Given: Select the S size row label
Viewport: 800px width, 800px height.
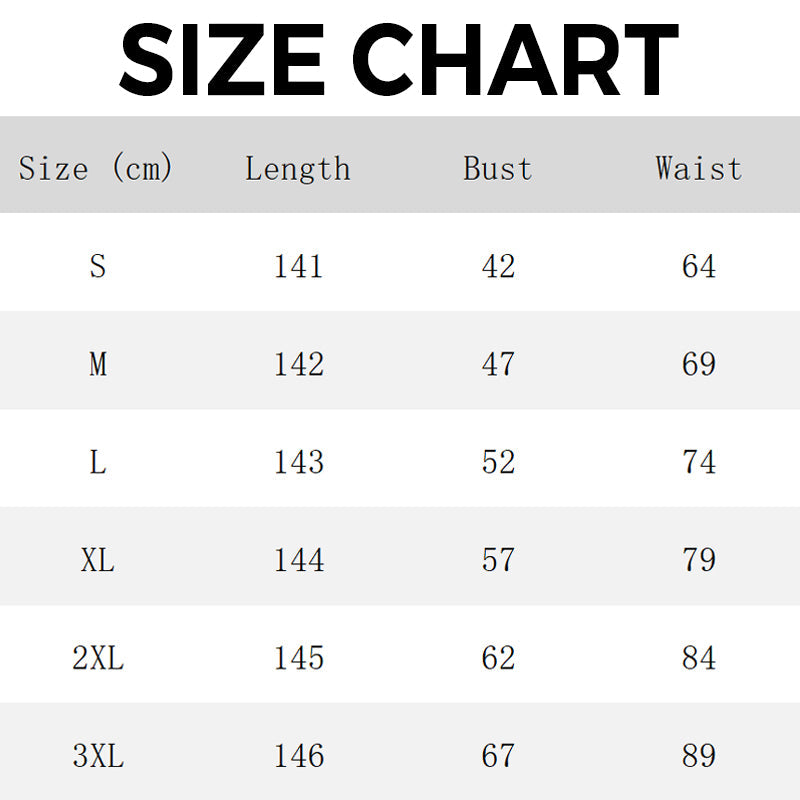Looking at the screenshot, I should click(97, 266).
